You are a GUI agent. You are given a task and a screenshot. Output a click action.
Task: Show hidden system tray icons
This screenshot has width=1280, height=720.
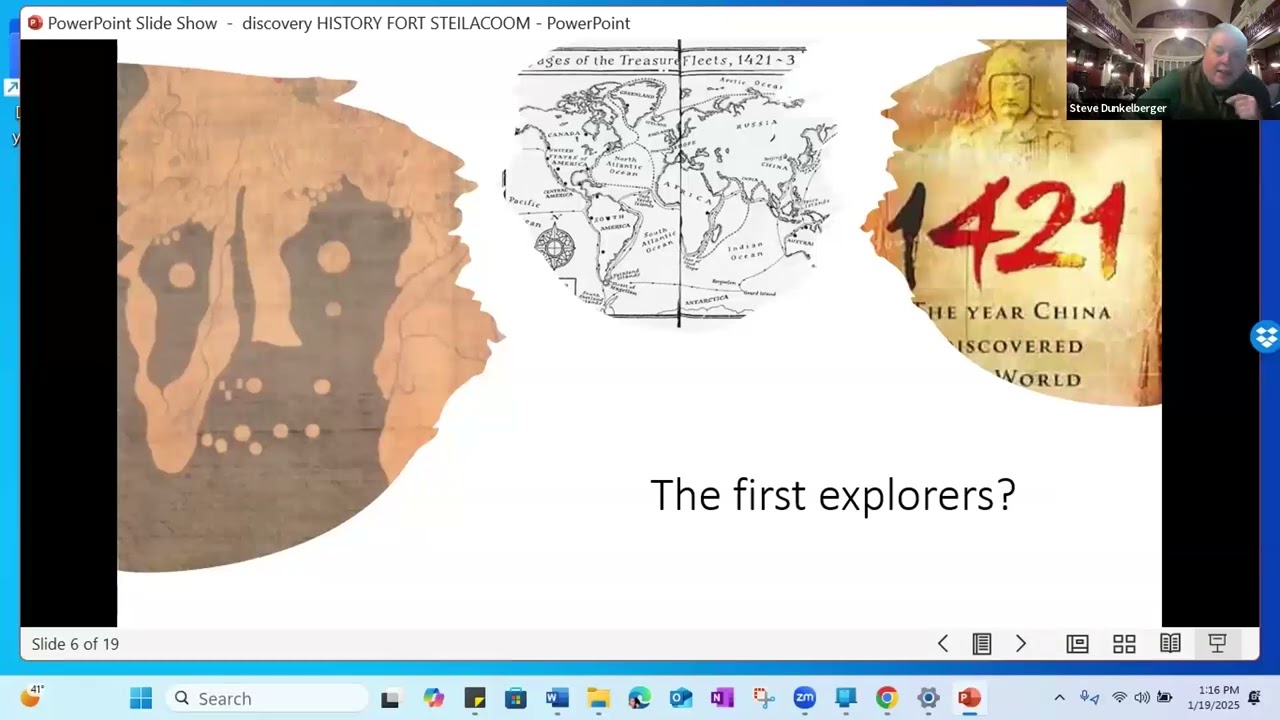click(x=1060, y=698)
